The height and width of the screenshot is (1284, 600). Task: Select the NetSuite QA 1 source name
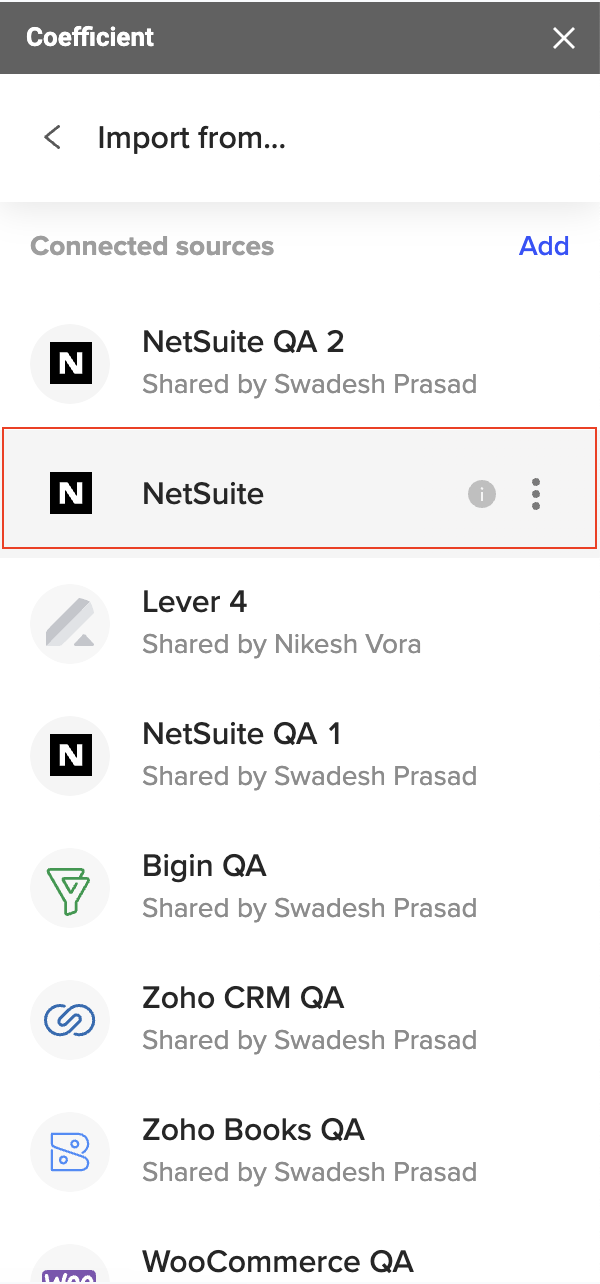pyautogui.click(x=242, y=734)
